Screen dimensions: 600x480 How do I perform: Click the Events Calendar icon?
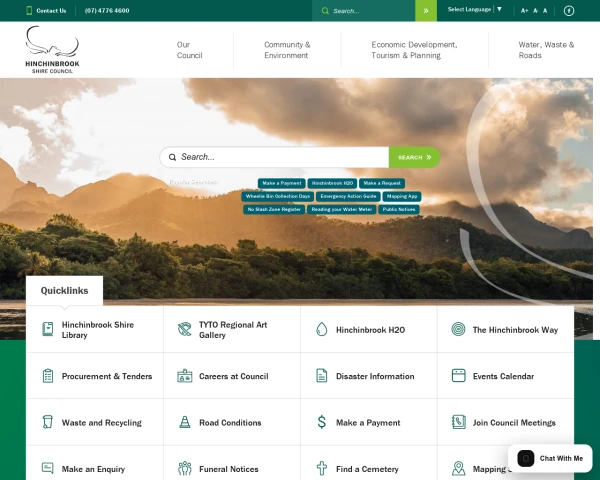[x=458, y=376]
